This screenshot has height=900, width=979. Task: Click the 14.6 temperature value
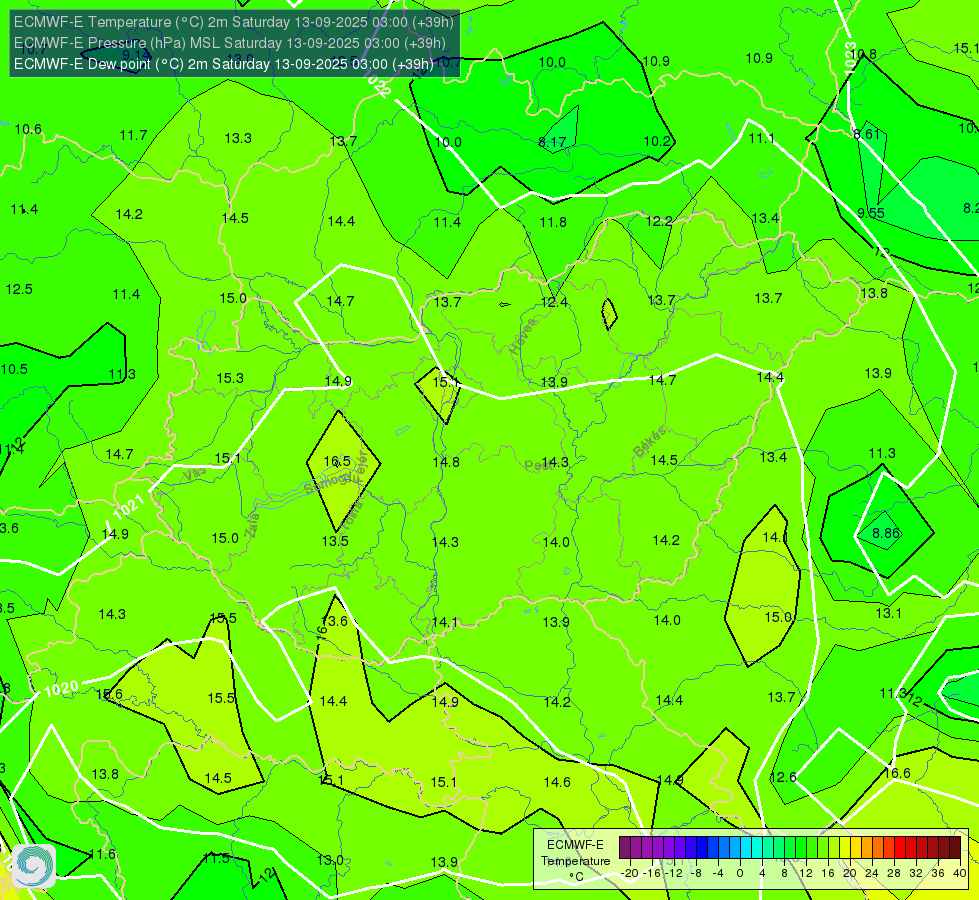click(x=556, y=782)
